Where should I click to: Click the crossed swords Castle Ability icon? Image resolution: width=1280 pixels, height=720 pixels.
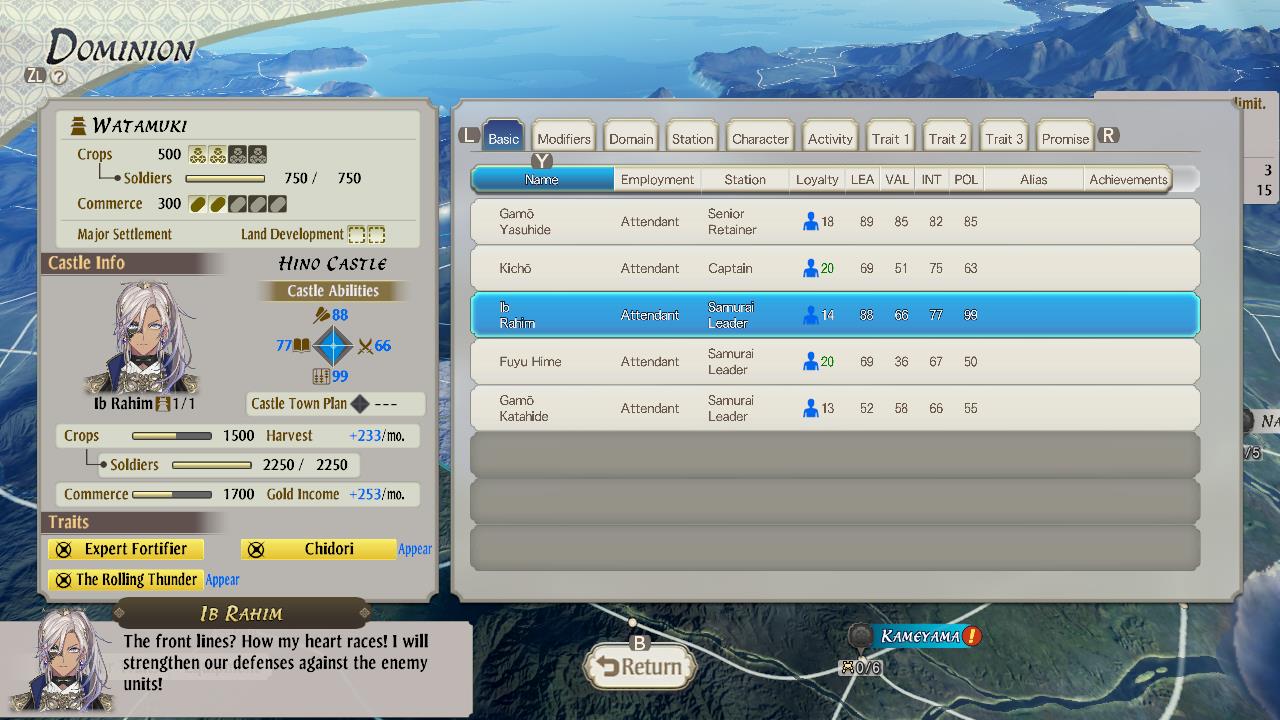(x=366, y=346)
